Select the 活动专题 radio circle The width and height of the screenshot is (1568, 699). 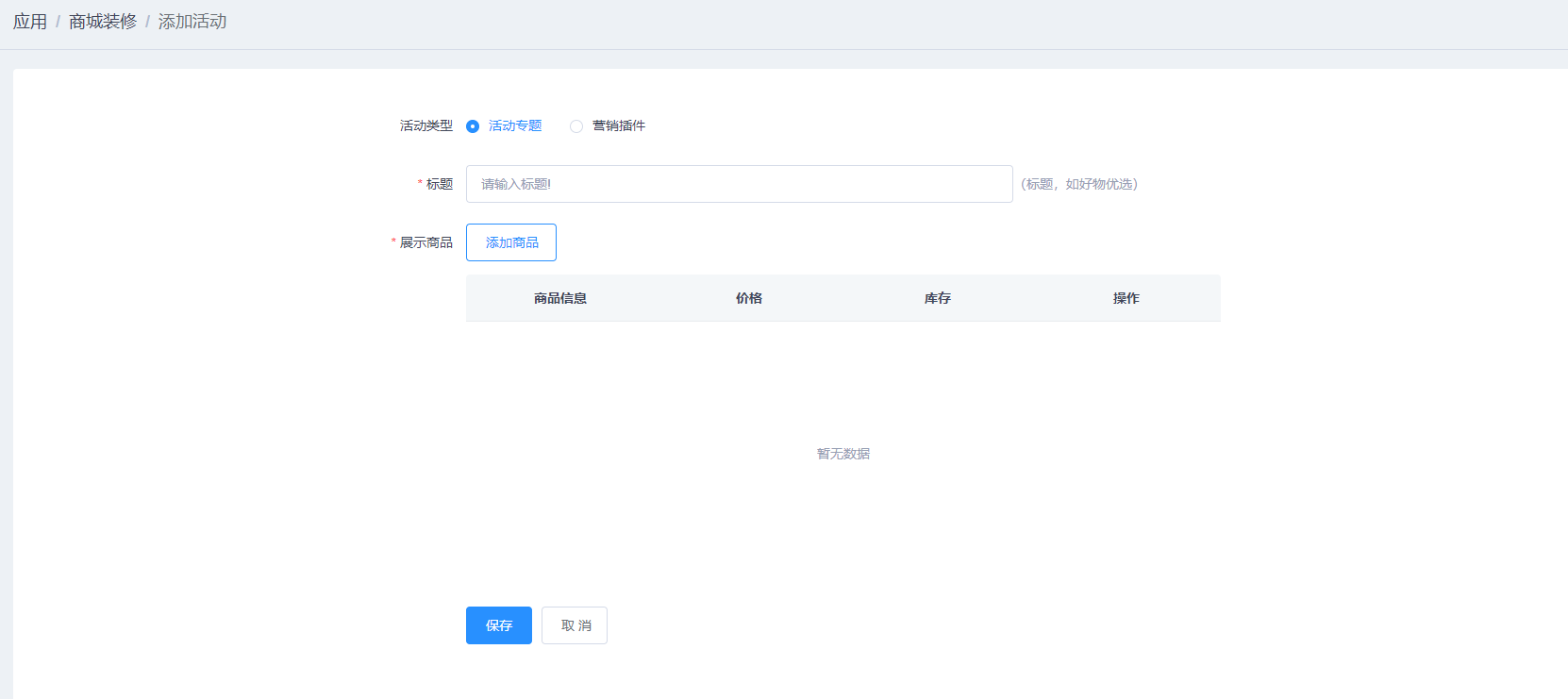[x=473, y=126]
